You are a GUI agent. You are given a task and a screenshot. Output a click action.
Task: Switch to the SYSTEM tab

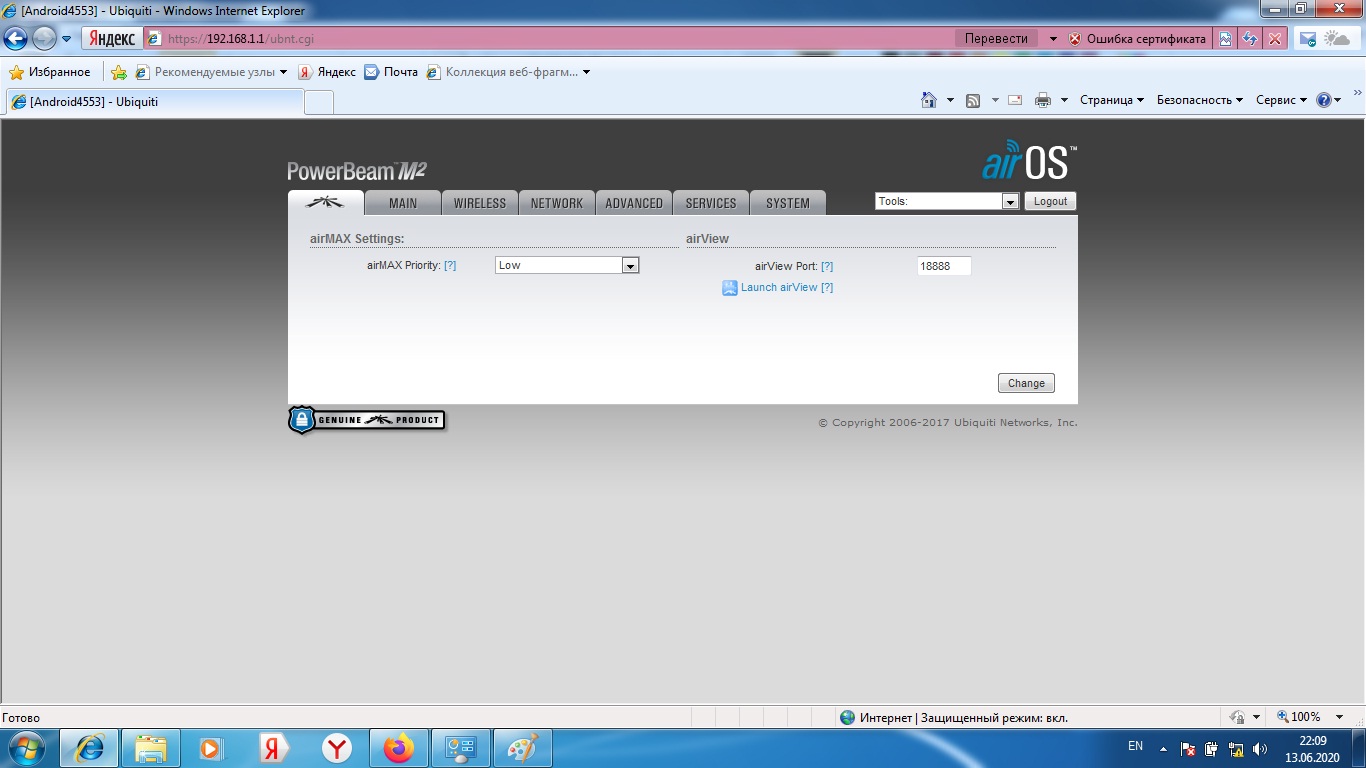pos(788,203)
